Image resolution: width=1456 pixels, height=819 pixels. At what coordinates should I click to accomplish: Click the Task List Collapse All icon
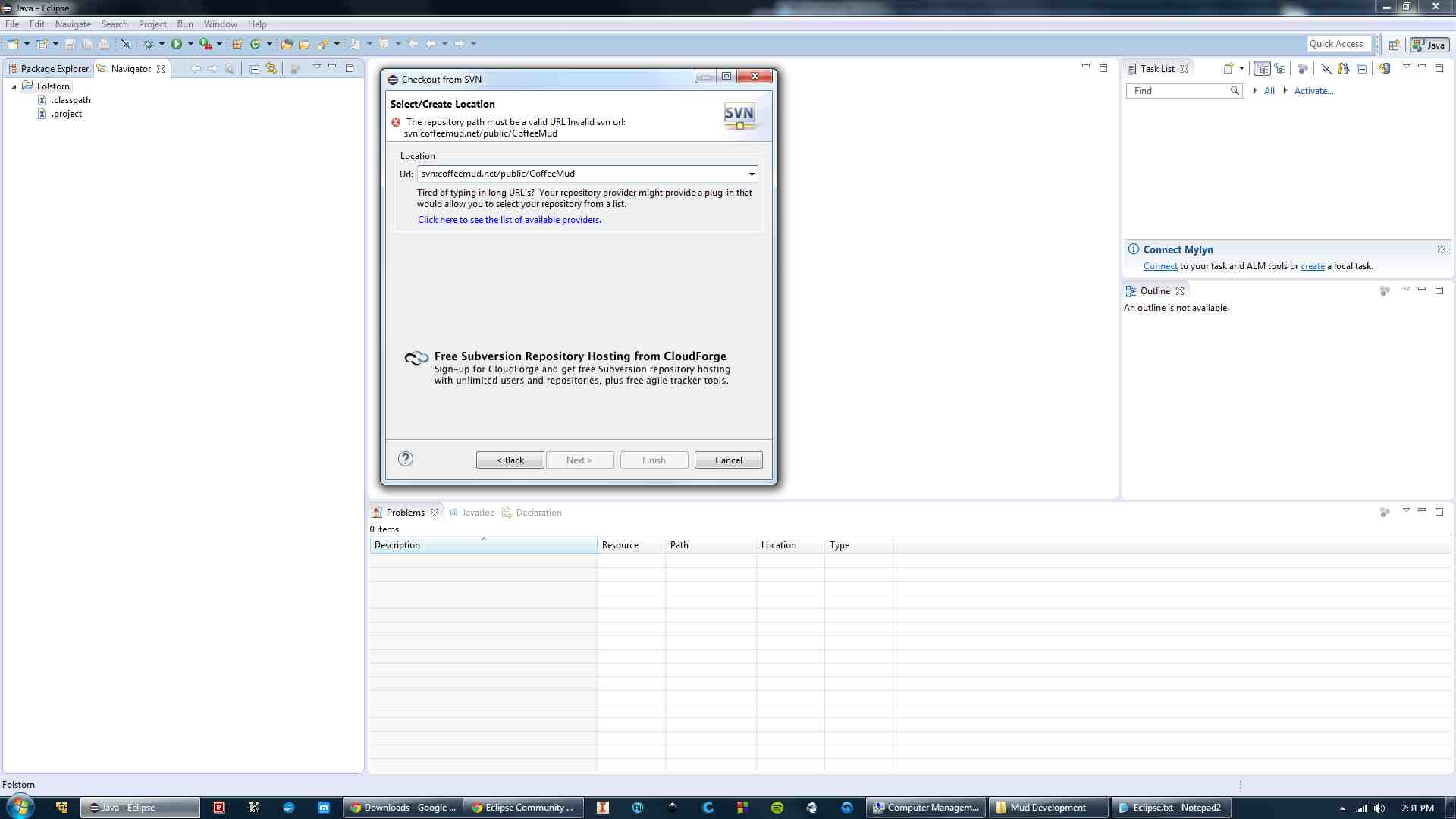[x=1362, y=68]
